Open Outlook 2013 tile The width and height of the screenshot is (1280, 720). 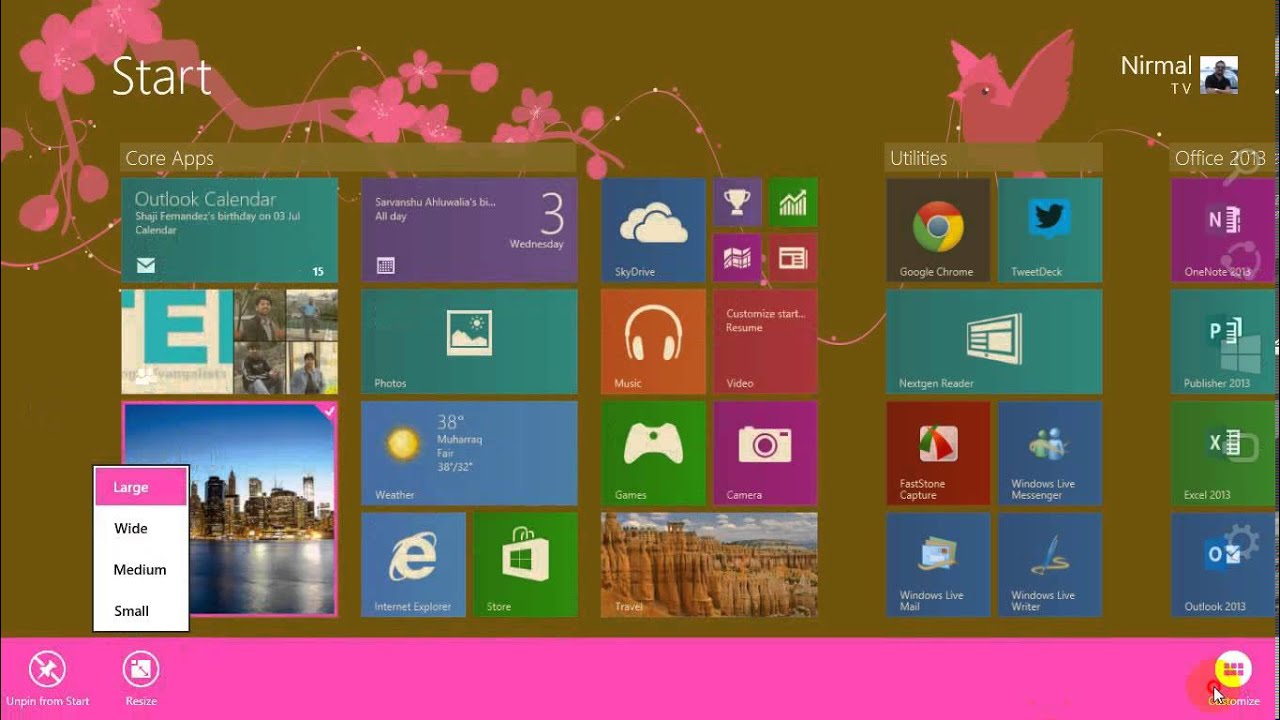[1223, 565]
